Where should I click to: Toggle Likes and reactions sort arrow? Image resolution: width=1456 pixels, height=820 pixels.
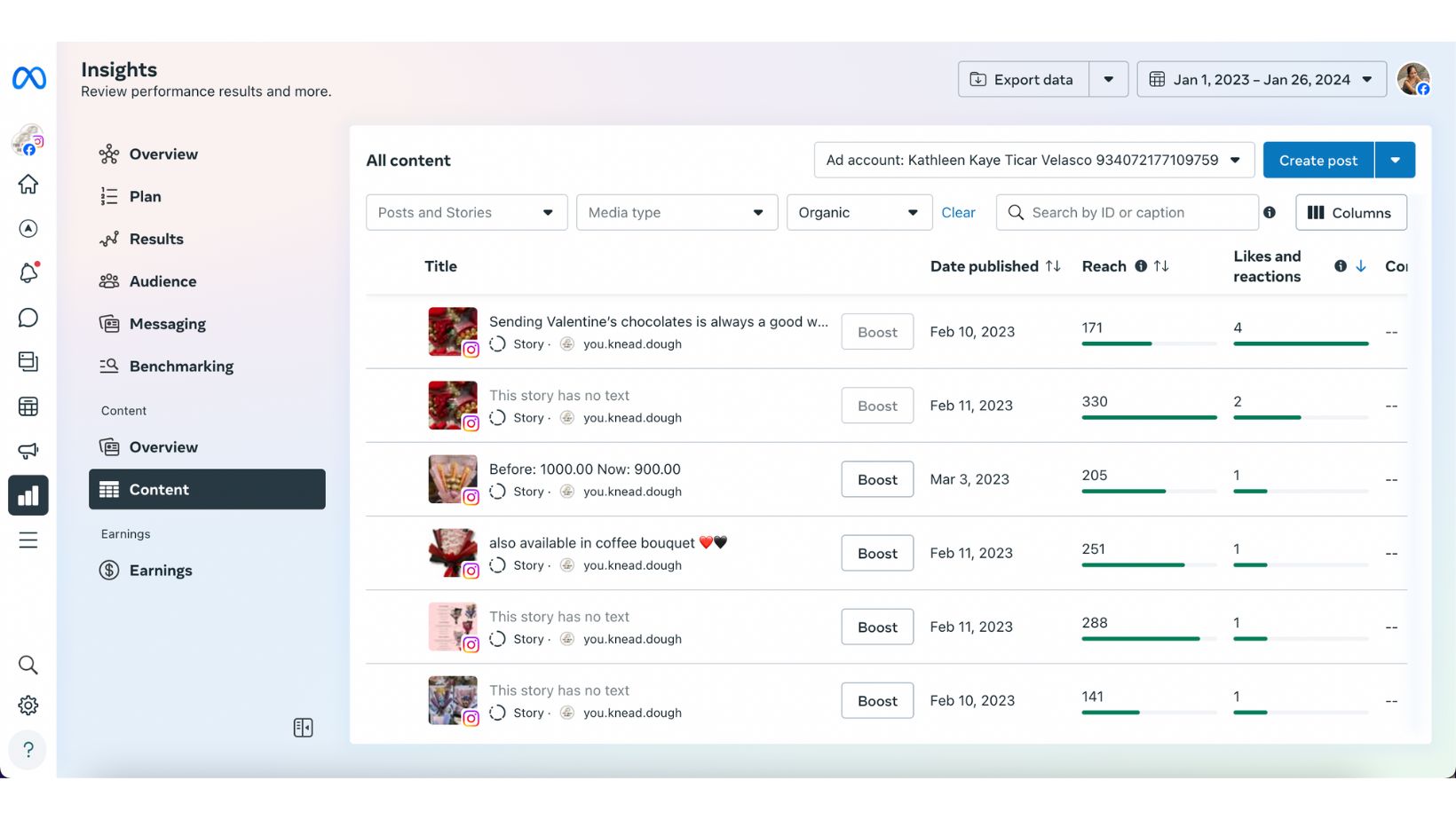point(1360,266)
